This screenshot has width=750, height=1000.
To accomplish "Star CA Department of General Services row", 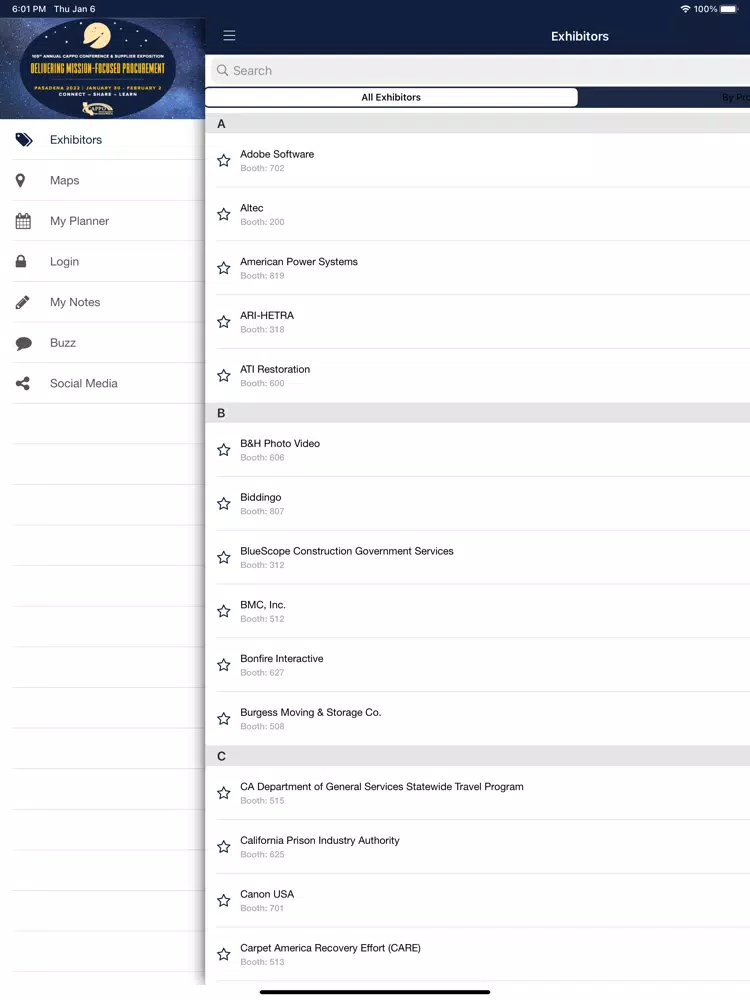I will [x=223, y=793].
